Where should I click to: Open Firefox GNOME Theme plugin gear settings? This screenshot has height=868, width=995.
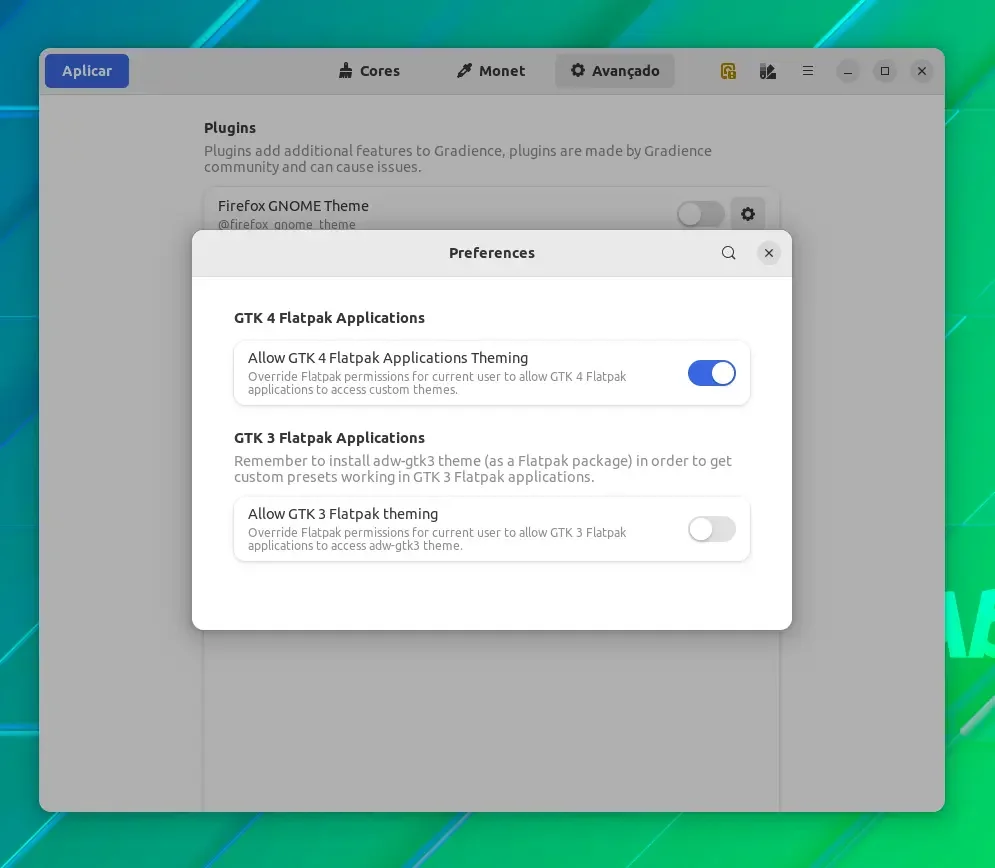748,214
